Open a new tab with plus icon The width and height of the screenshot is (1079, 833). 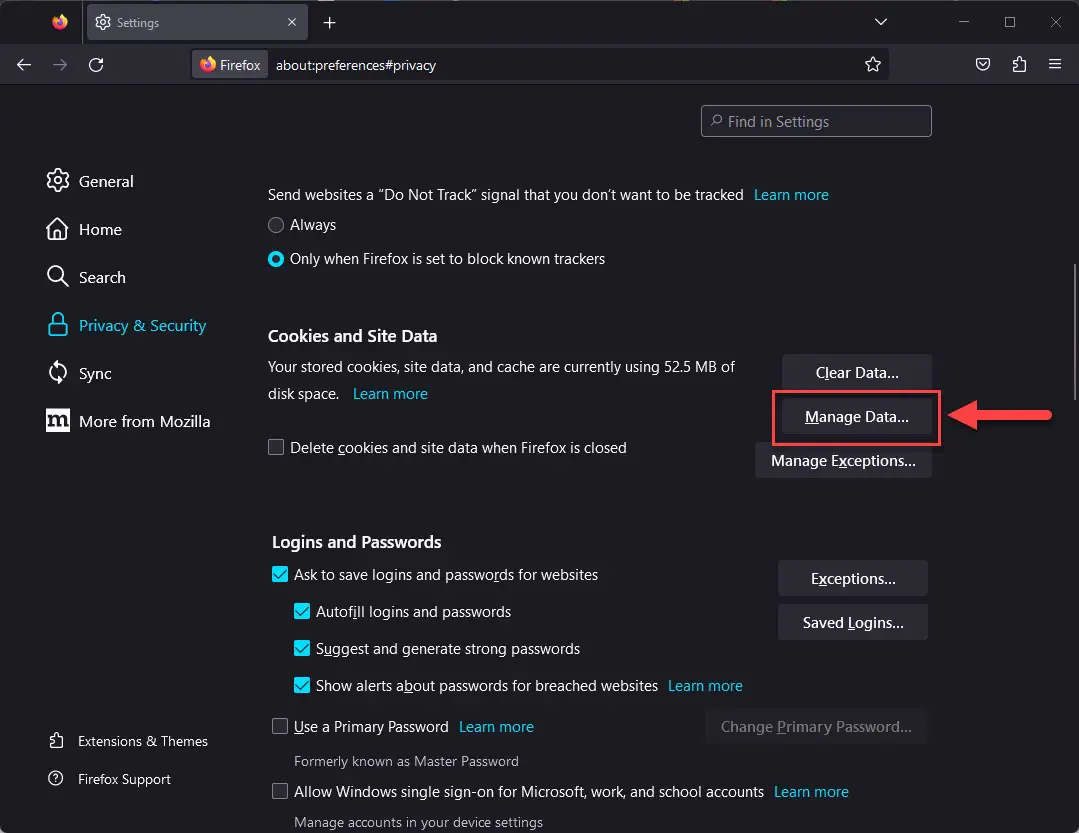pos(330,23)
